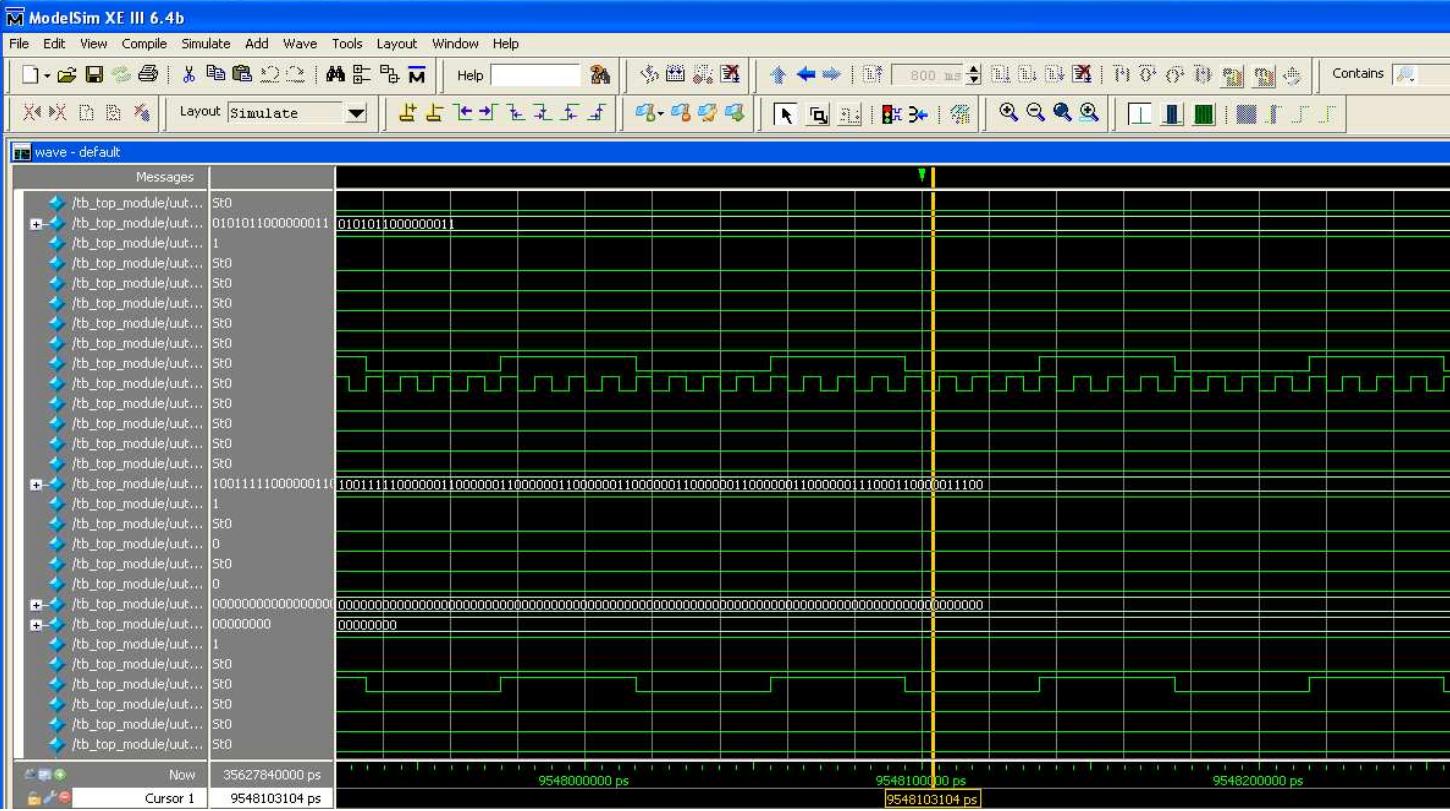Screen dimensions: 1450x811
Task: Click the Zoom Full magnifier icon
Action: pyautogui.click(x=1062, y=113)
